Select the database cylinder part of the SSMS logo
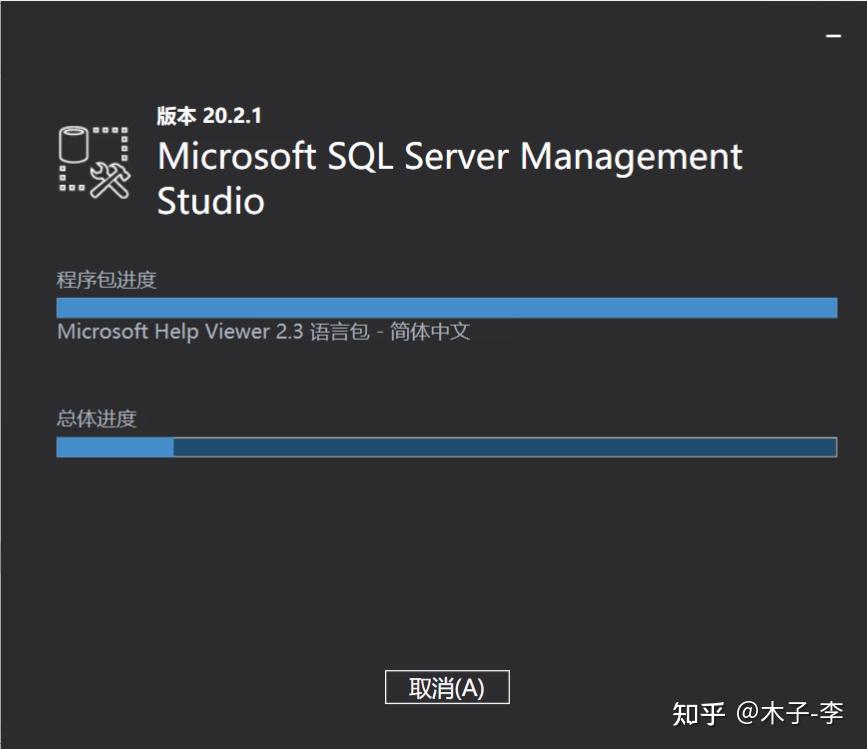Screen dimensions: 867x749 pos(74,143)
